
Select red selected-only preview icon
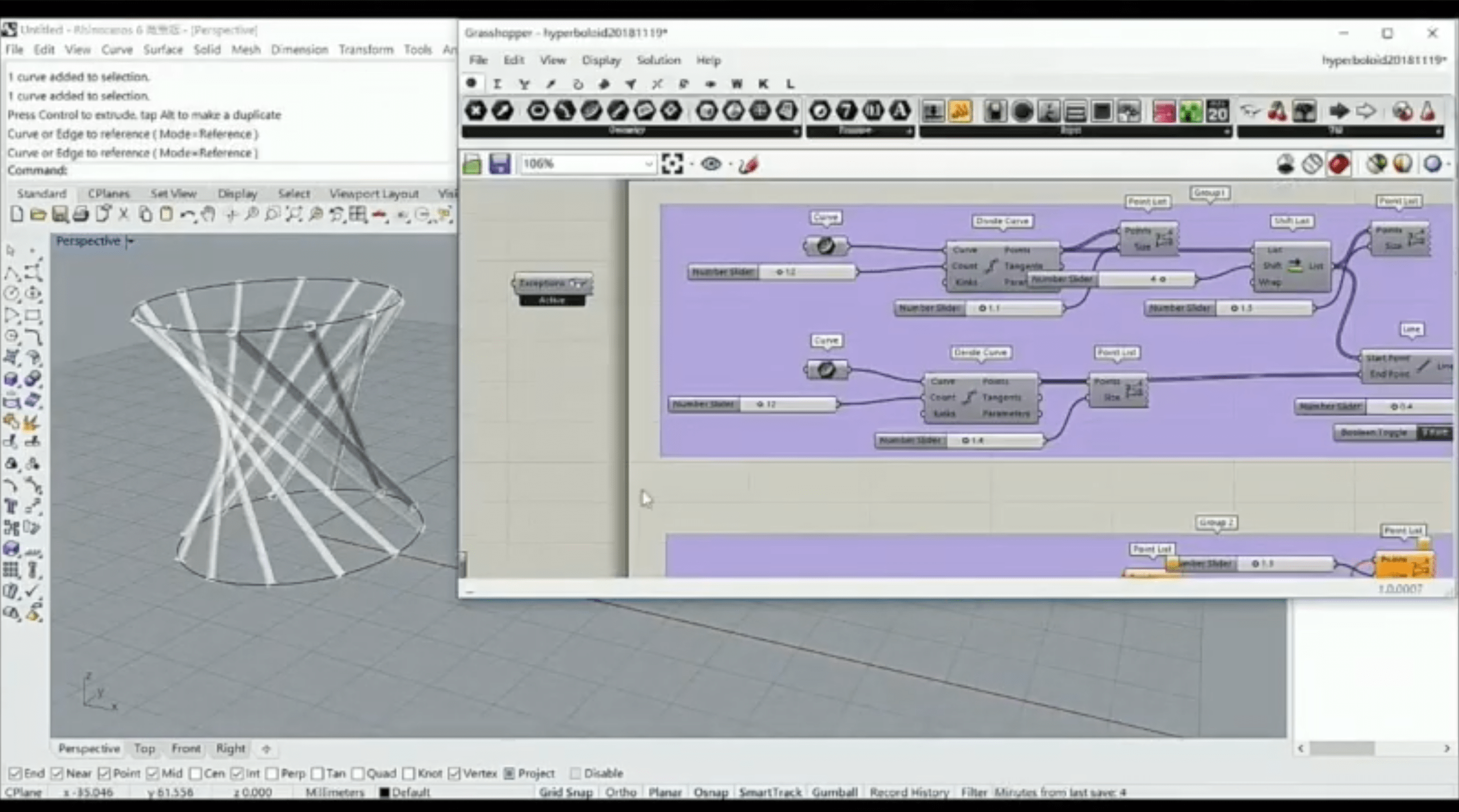click(x=1339, y=164)
